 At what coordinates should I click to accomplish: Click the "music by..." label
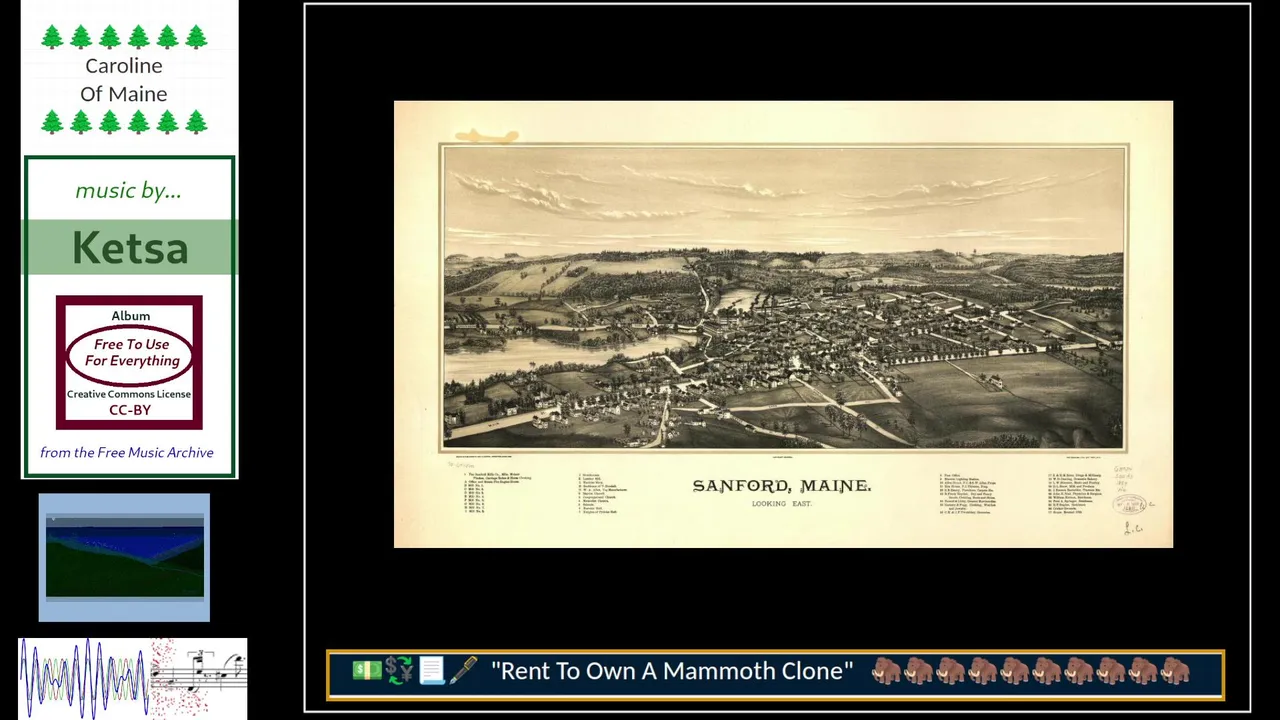coord(128,190)
